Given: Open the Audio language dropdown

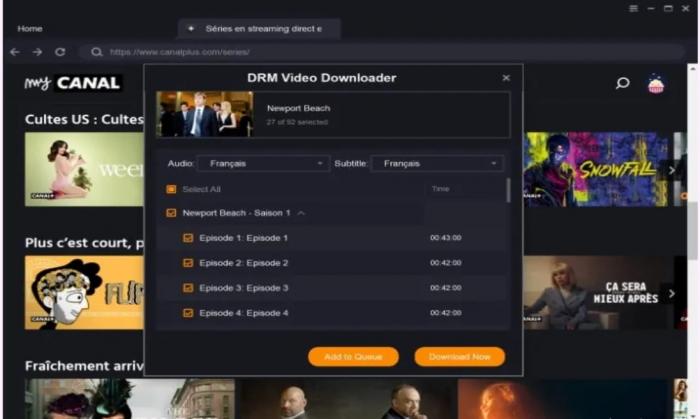Looking at the screenshot, I should click(x=263, y=163).
